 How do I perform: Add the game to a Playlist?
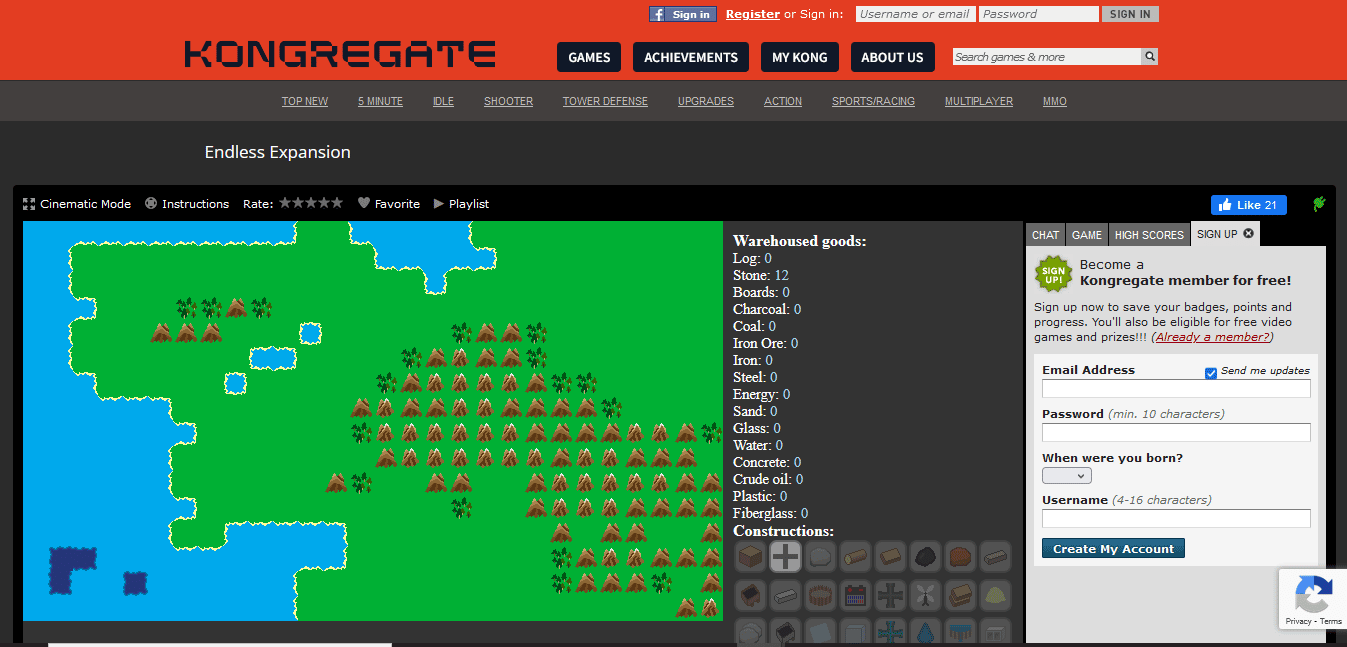tap(461, 204)
